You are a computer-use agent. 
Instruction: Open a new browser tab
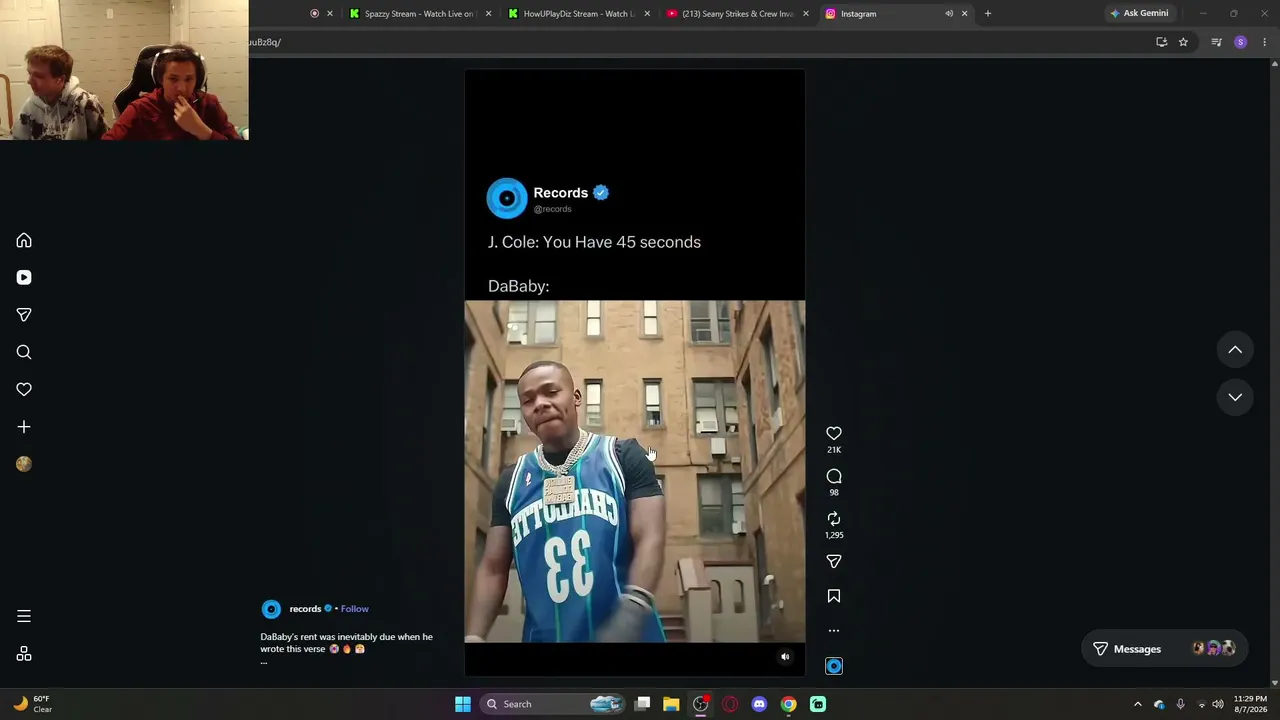pyautogui.click(x=988, y=14)
